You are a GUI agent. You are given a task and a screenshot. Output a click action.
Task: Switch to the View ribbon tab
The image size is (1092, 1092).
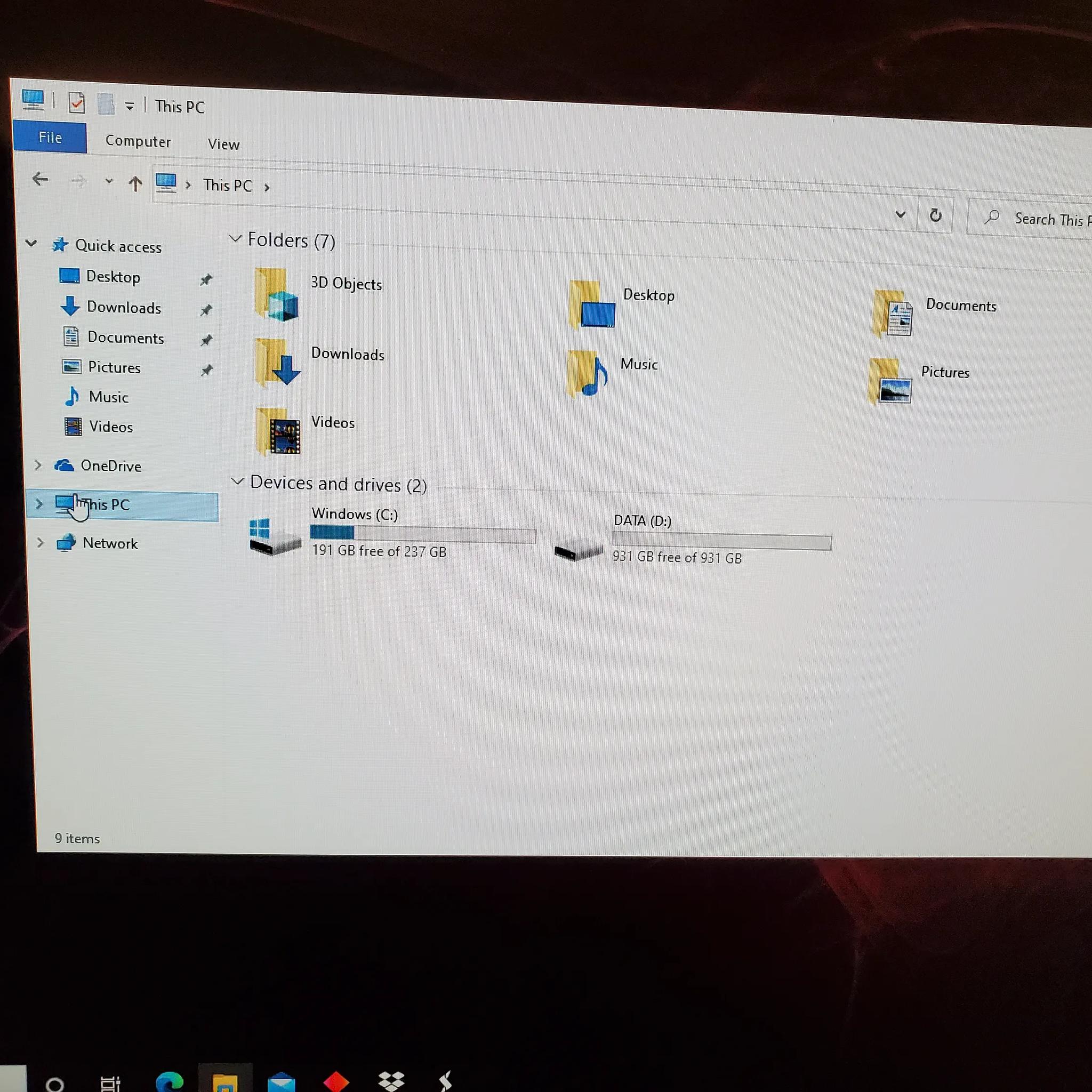(x=224, y=144)
